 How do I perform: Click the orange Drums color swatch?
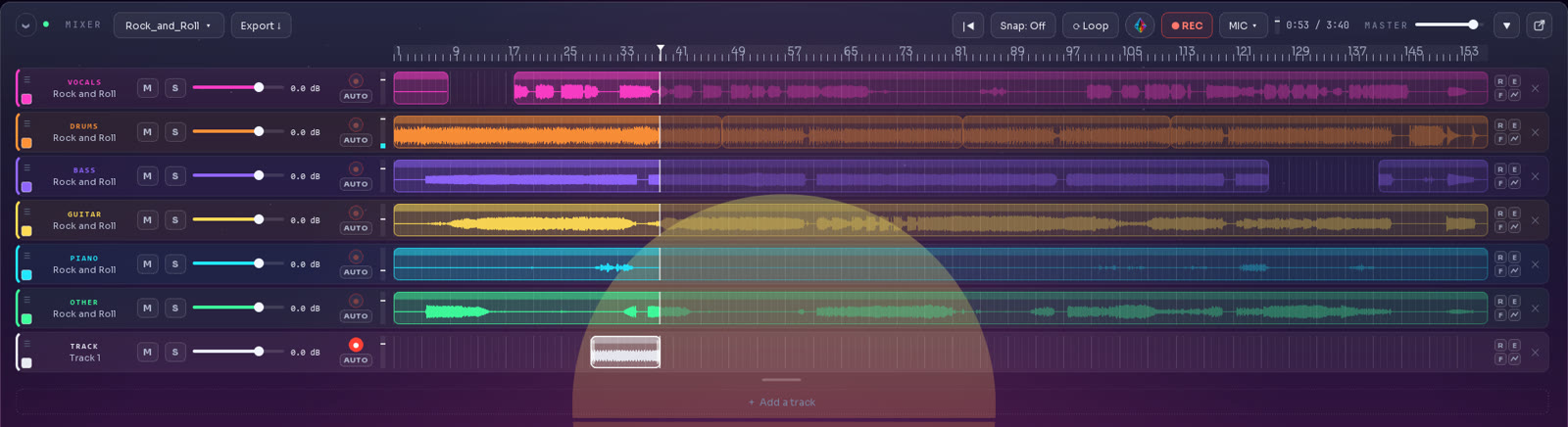(x=26, y=143)
